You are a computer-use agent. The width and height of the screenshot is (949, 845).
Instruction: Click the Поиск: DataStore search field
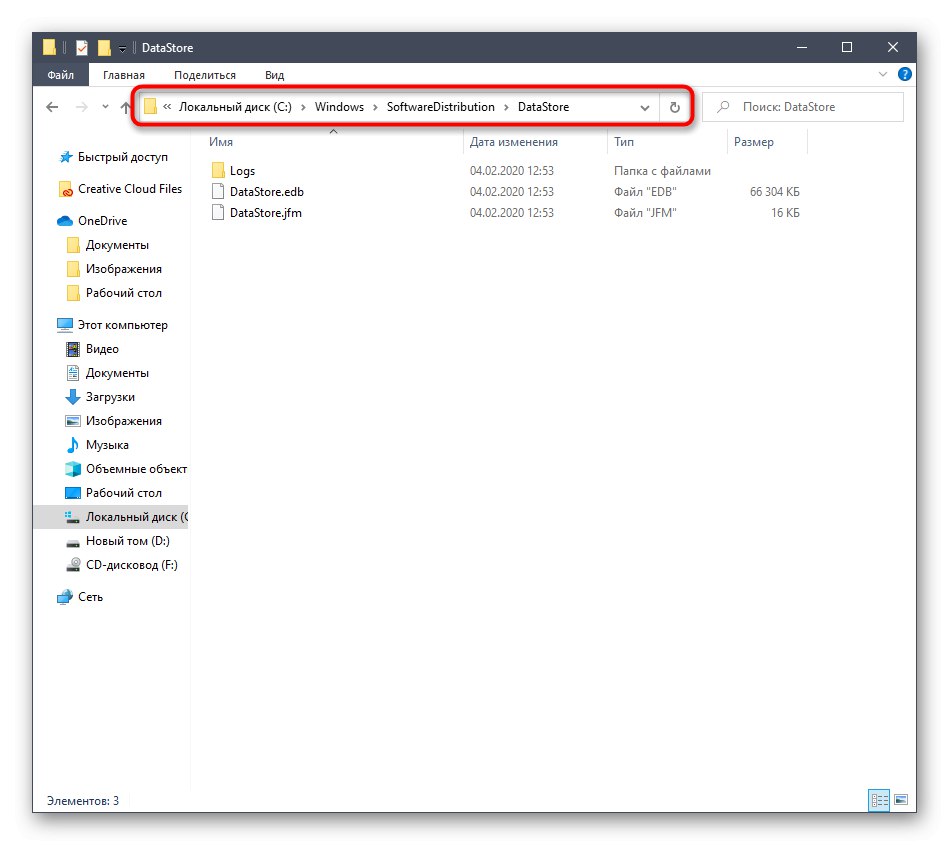(803, 107)
